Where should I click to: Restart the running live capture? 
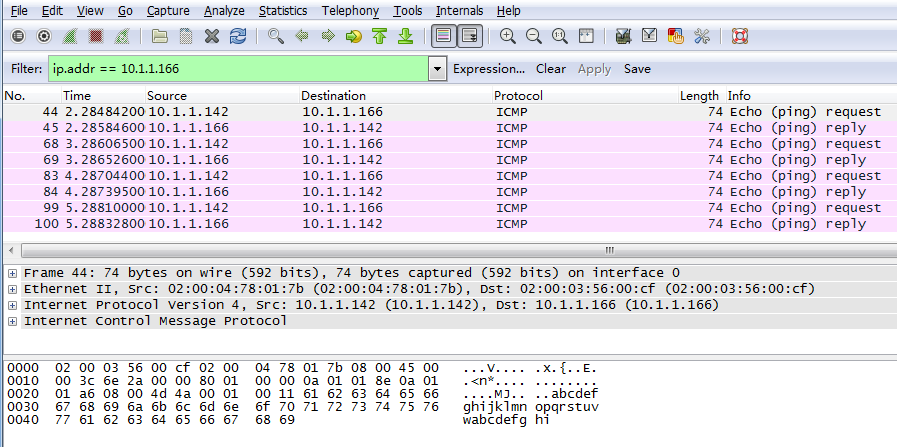[121, 37]
